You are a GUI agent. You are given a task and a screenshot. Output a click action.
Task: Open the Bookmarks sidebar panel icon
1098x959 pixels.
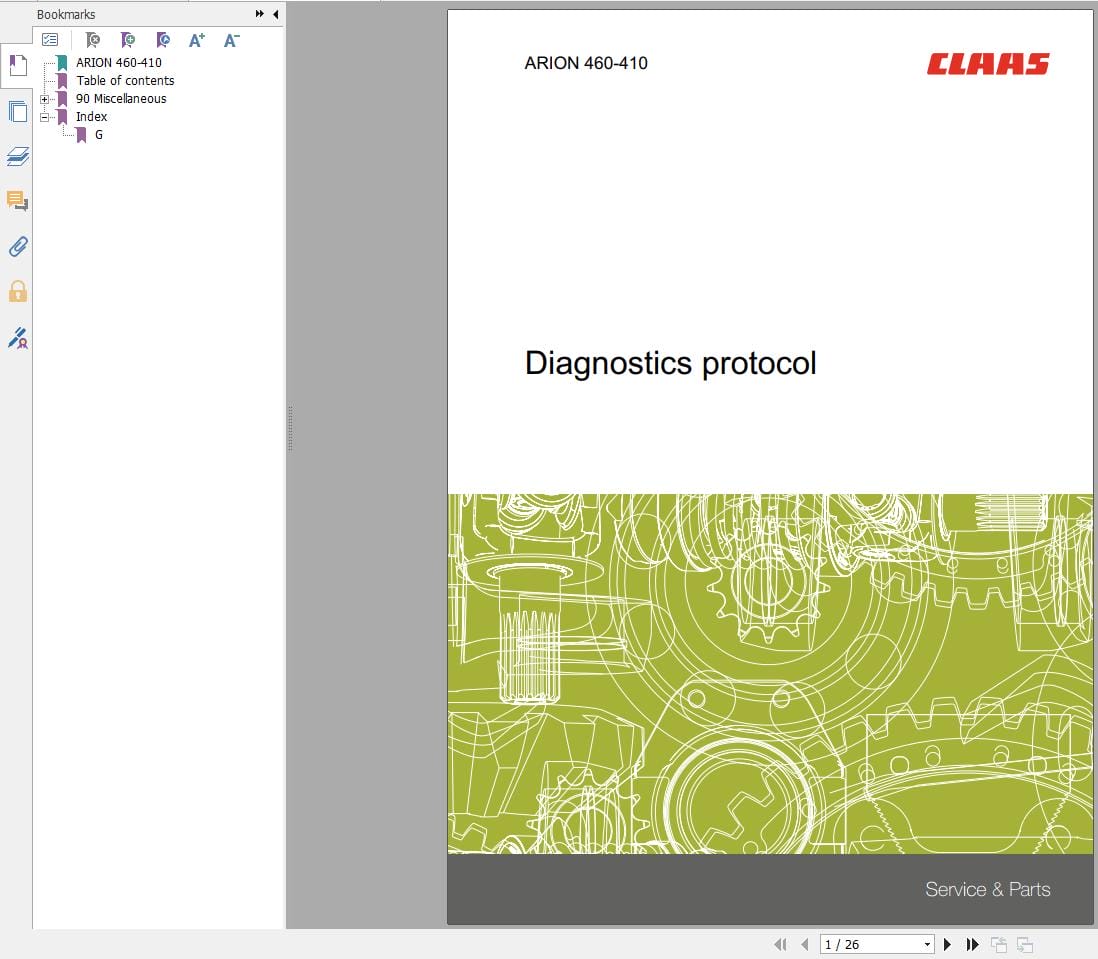click(x=18, y=66)
